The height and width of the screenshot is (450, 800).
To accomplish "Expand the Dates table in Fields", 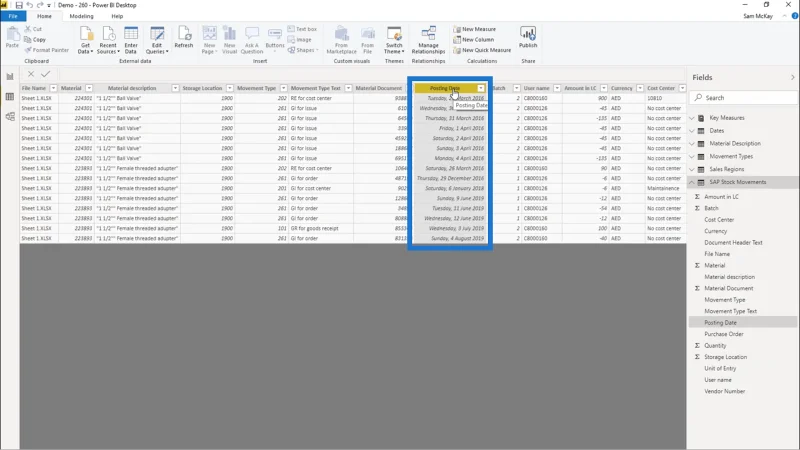I will tap(692, 131).
